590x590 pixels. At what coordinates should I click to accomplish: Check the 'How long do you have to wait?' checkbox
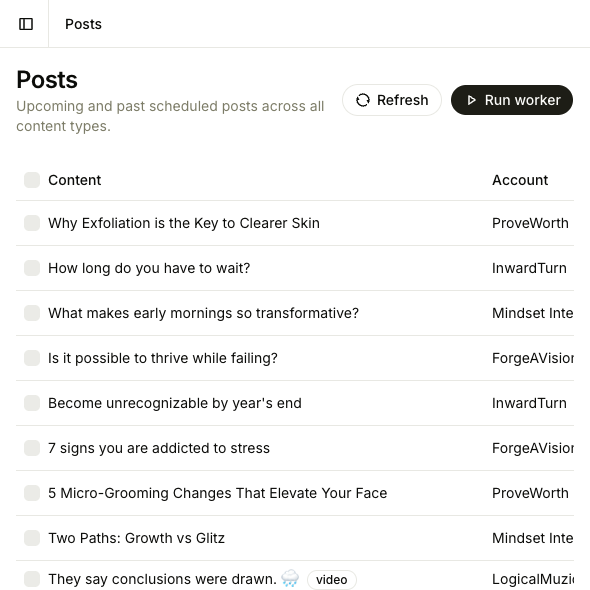pos(32,268)
